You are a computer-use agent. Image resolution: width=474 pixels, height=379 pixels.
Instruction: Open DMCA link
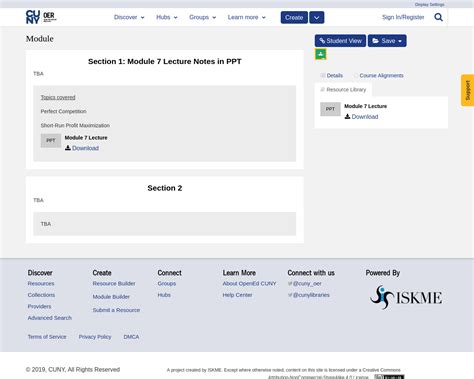pyautogui.click(x=131, y=337)
